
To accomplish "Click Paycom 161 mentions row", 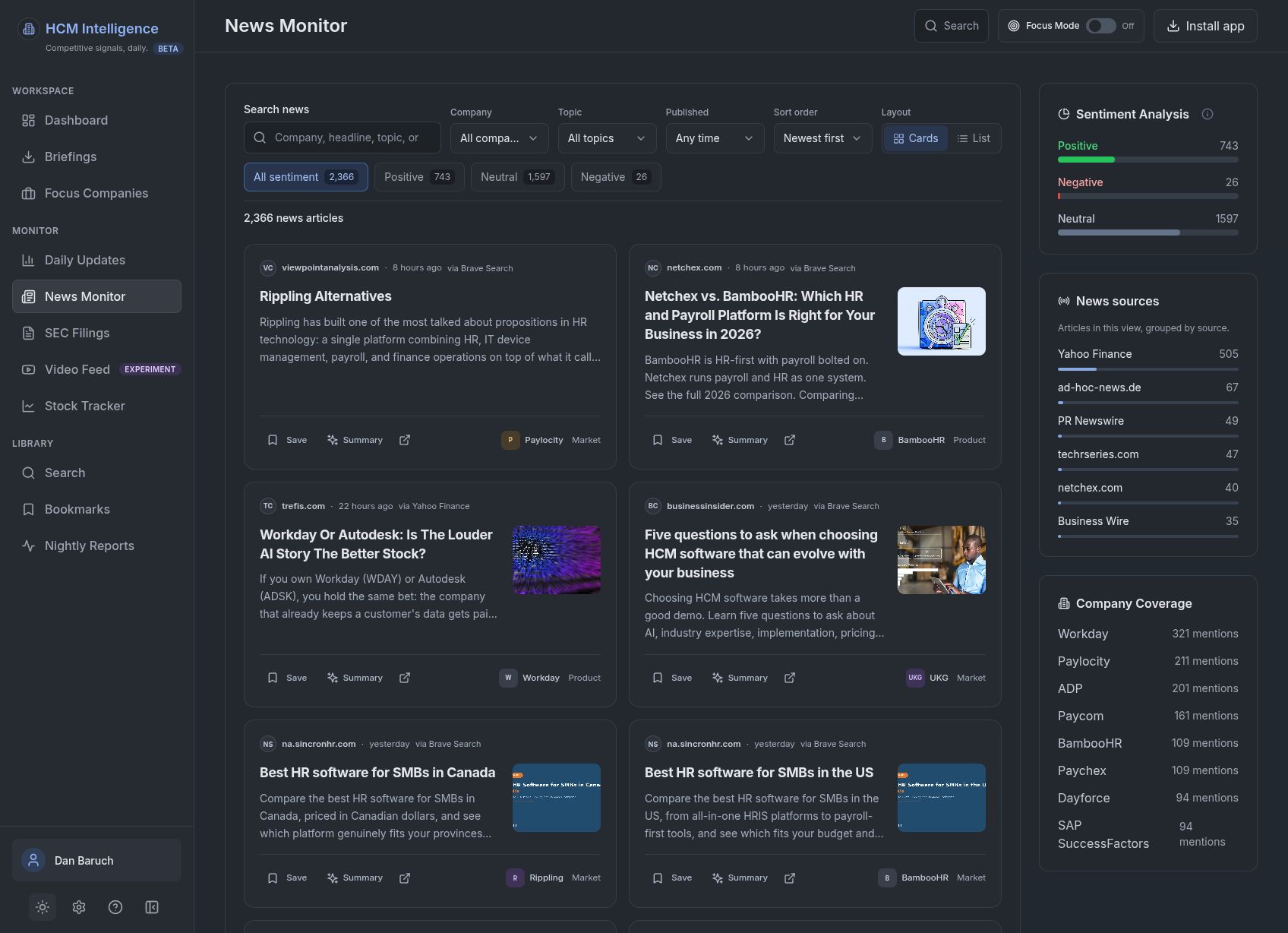I will click(x=1148, y=716).
